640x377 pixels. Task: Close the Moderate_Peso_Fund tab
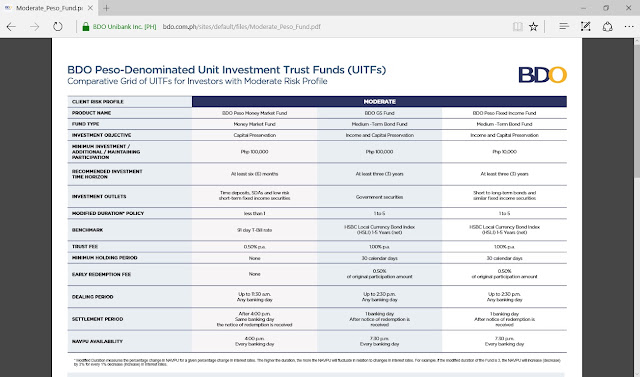coord(90,8)
